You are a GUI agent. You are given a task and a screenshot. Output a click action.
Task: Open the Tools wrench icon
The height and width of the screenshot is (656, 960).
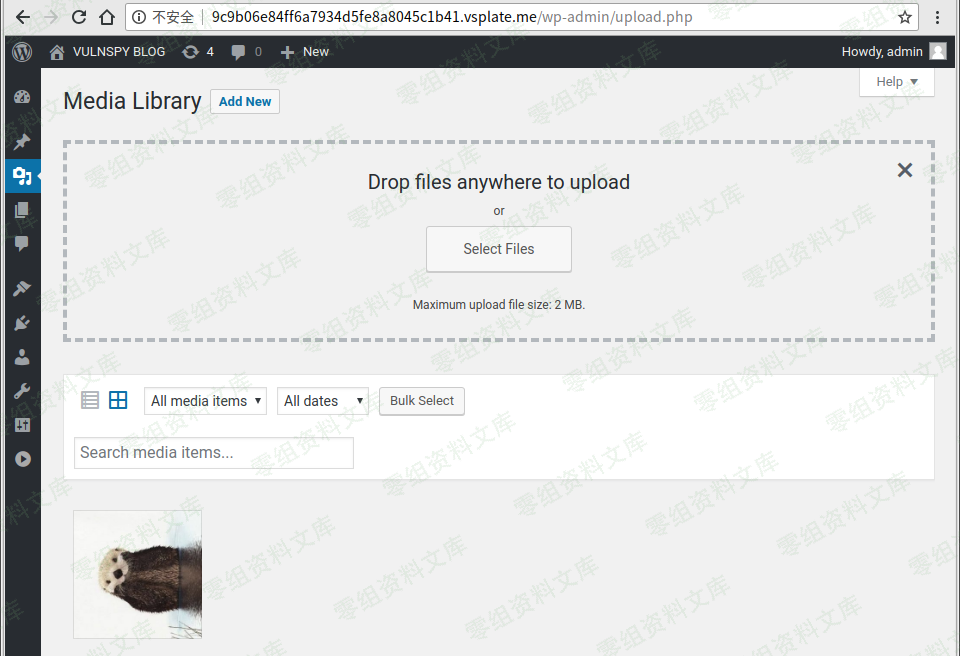22,391
